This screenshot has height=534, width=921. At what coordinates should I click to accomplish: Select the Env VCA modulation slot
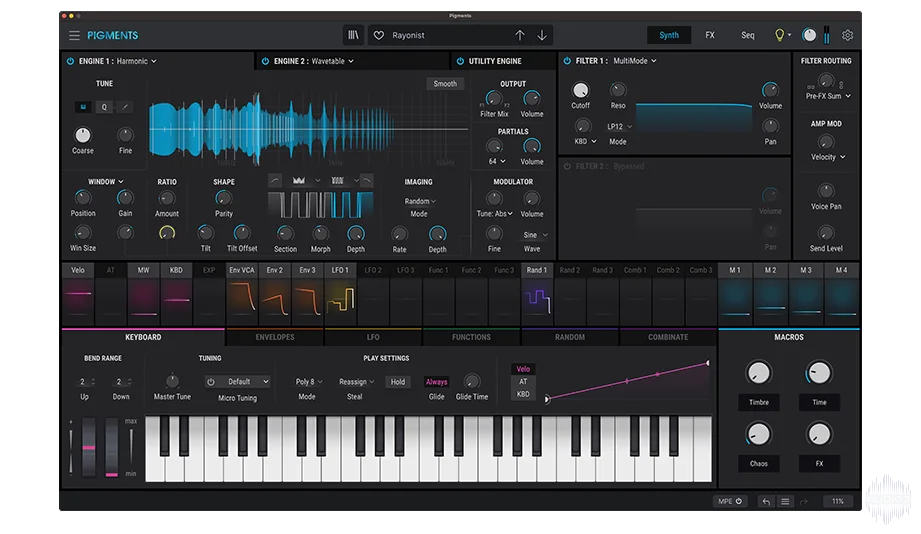pyautogui.click(x=242, y=294)
